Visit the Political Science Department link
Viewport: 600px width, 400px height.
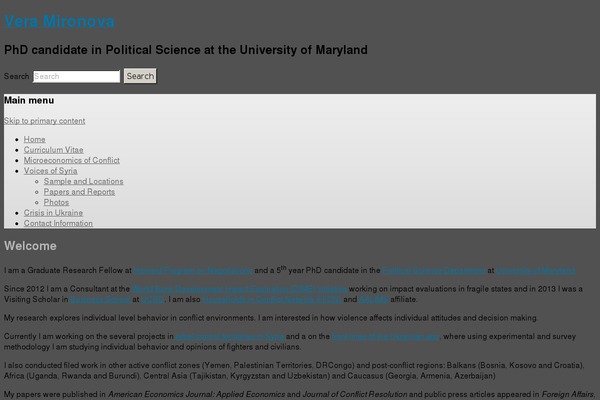434,270
